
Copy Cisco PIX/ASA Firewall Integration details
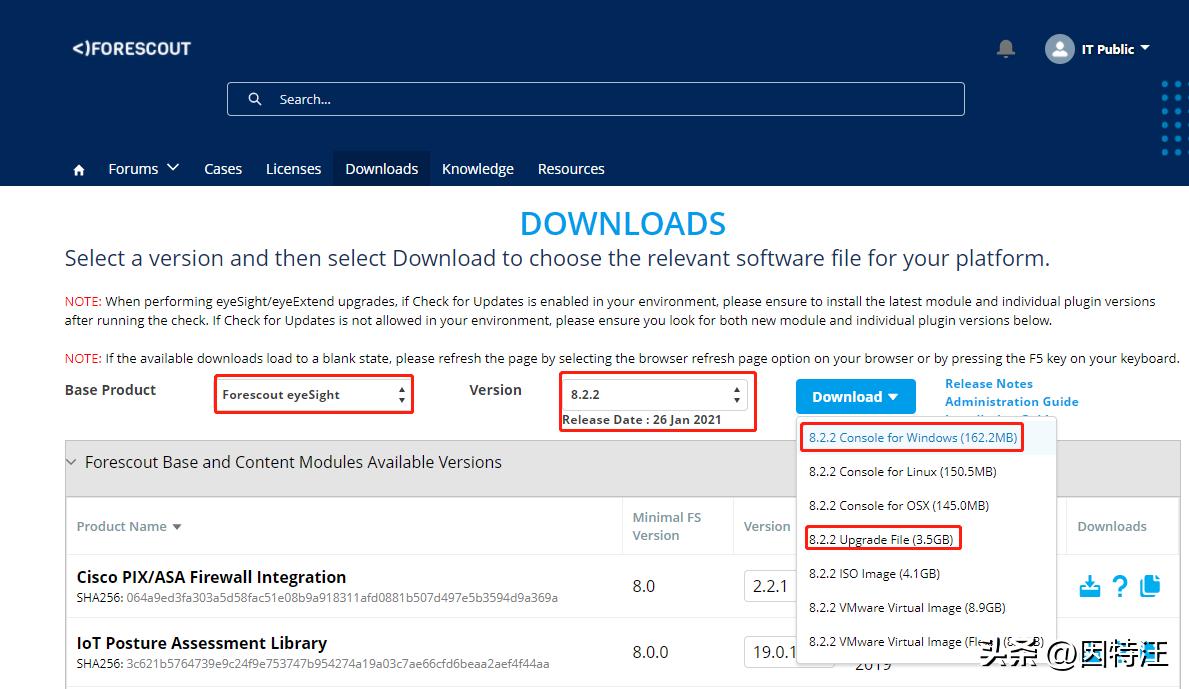pos(1150,586)
